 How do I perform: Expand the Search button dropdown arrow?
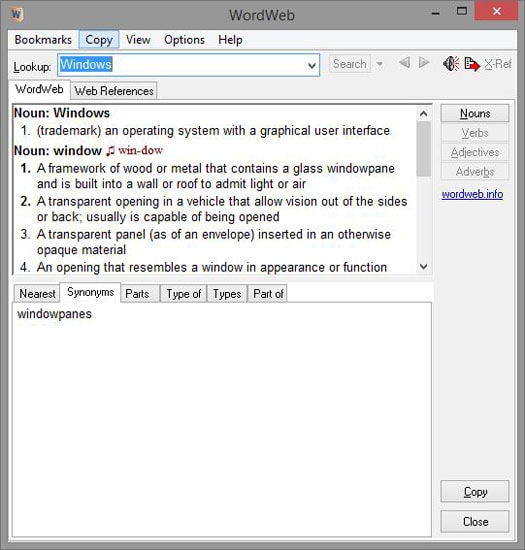click(x=379, y=64)
